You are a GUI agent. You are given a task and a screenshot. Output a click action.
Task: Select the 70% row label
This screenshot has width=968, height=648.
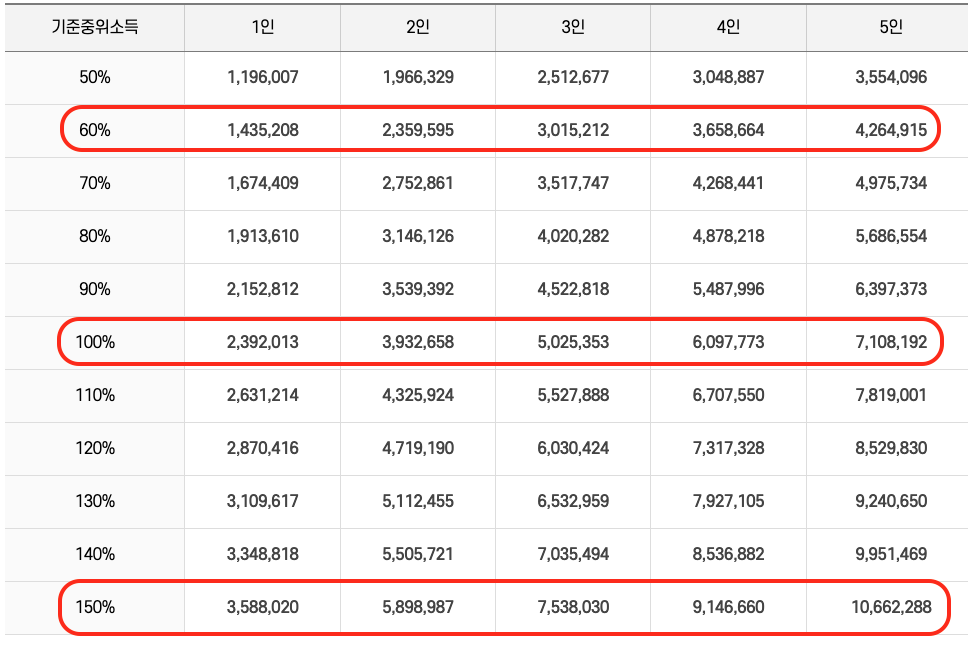point(94,183)
